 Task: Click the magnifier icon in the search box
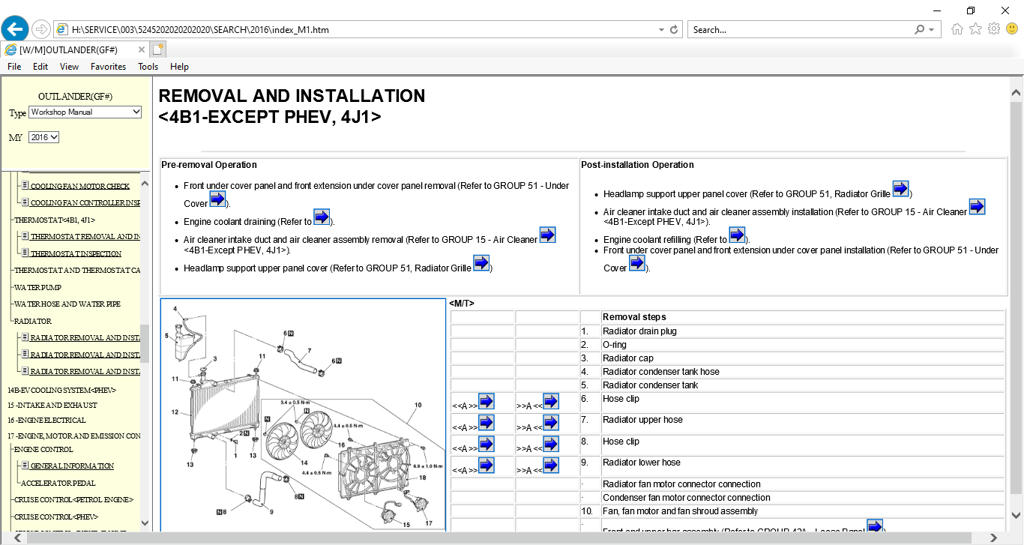(x=920, y=29)
